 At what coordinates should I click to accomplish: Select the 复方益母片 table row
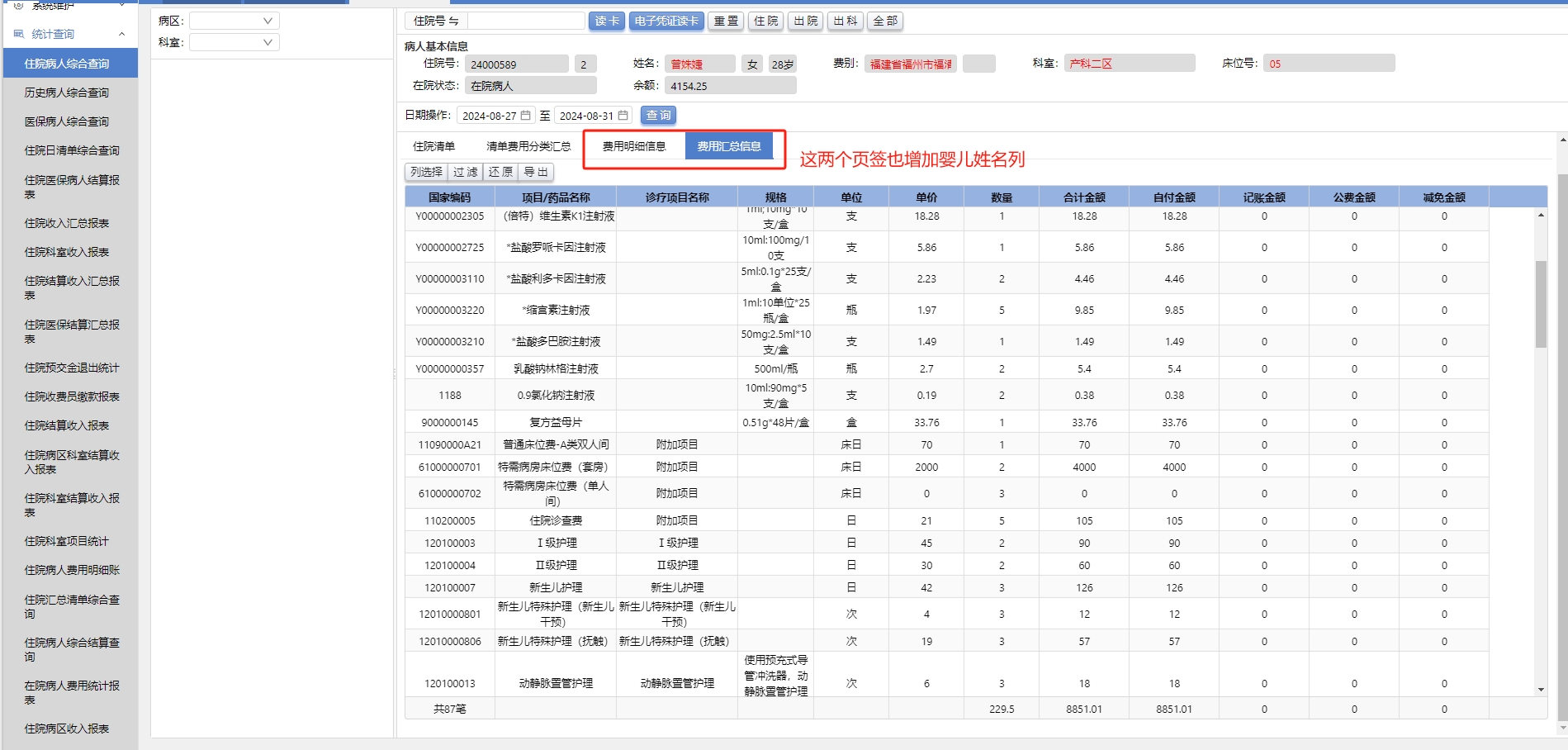[x=947, y=422]
